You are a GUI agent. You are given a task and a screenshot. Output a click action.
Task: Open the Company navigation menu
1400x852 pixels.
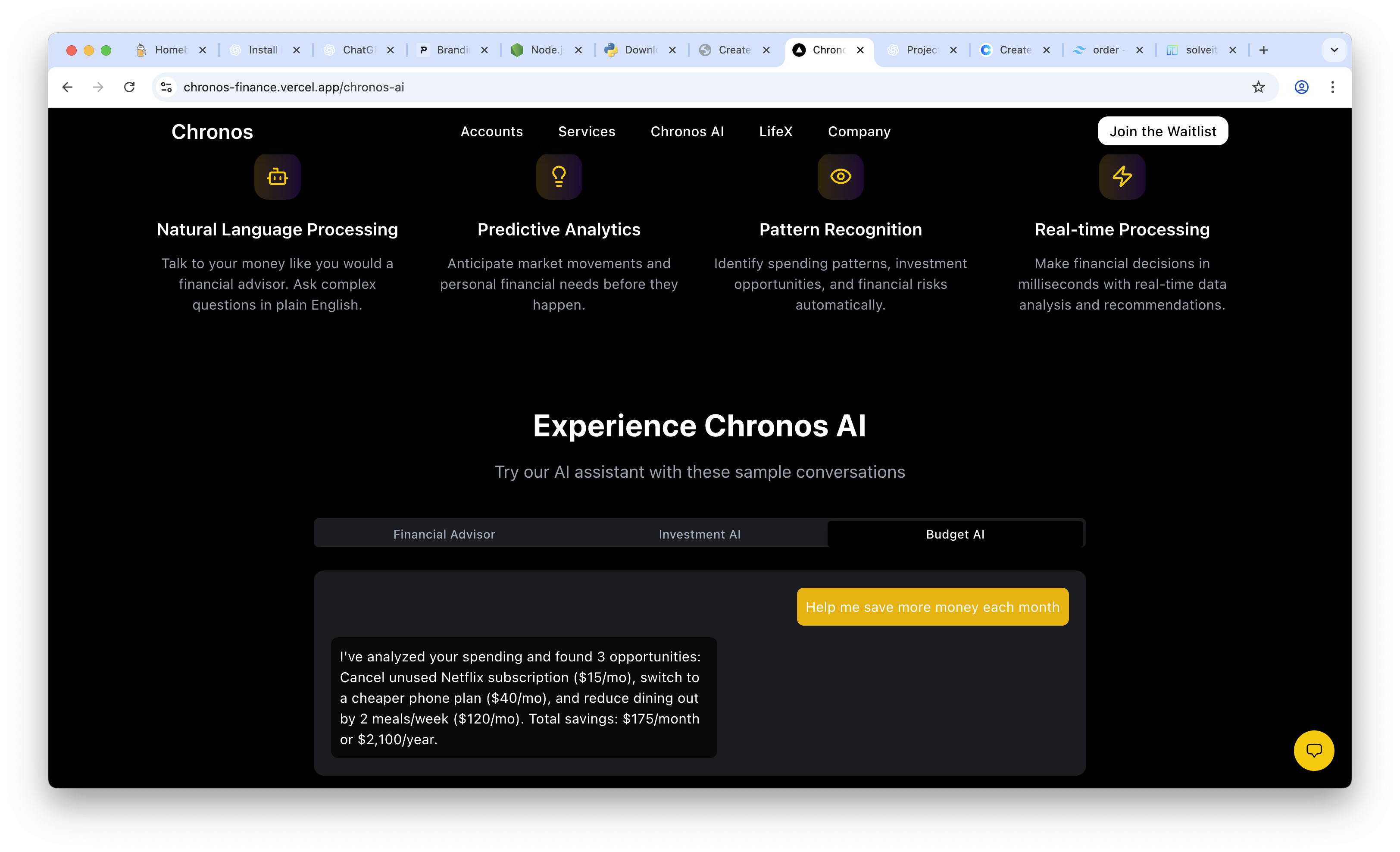click(x=859, y=132)
